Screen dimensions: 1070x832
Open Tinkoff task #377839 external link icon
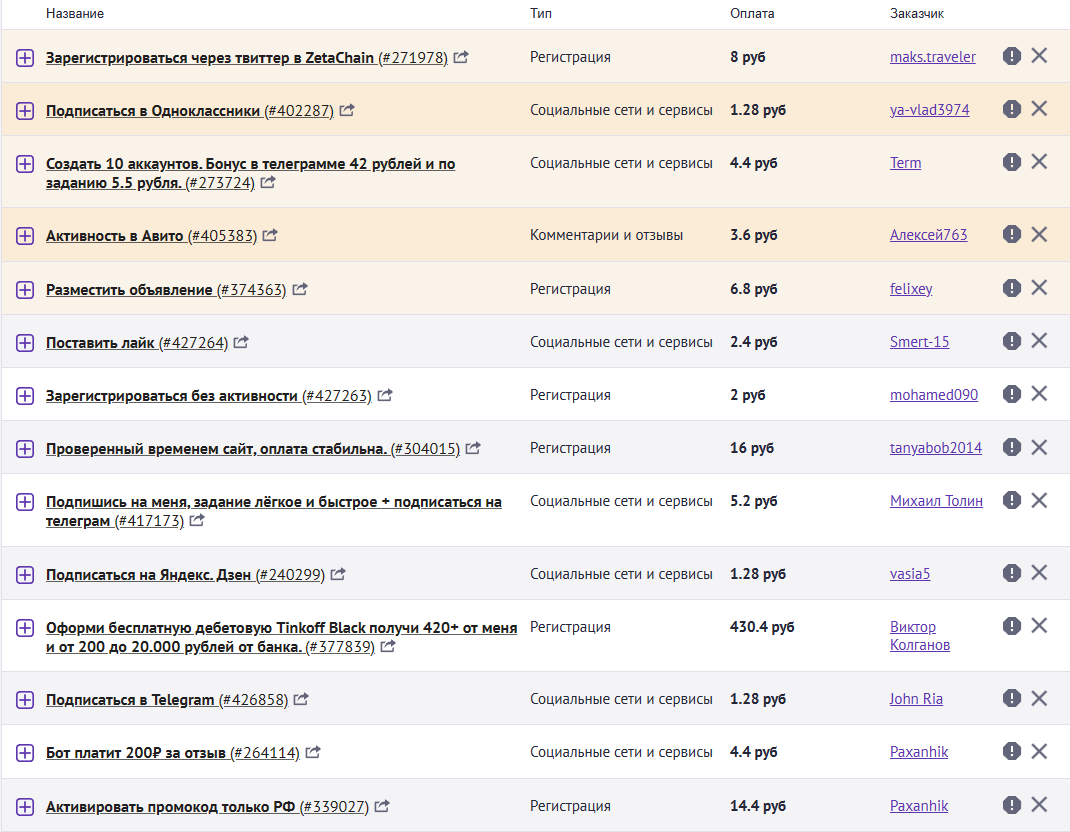click(x=388, y=646)
